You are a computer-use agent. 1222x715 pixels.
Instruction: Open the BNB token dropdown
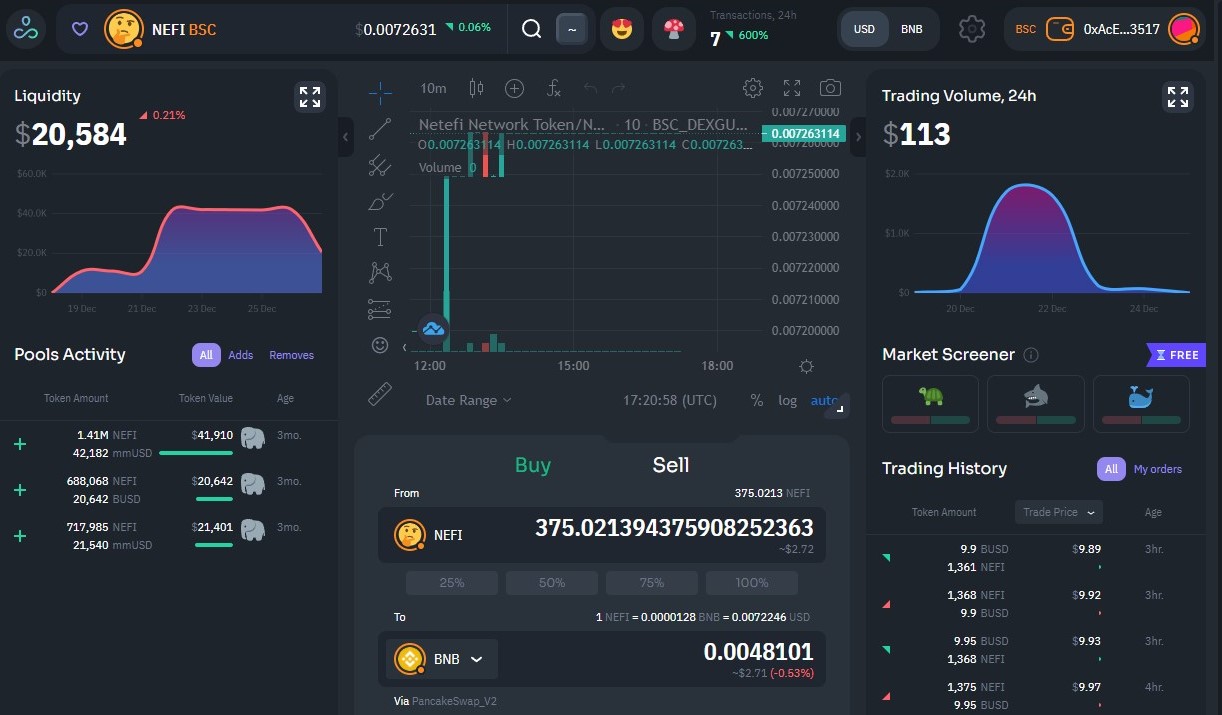click(442, 659)
